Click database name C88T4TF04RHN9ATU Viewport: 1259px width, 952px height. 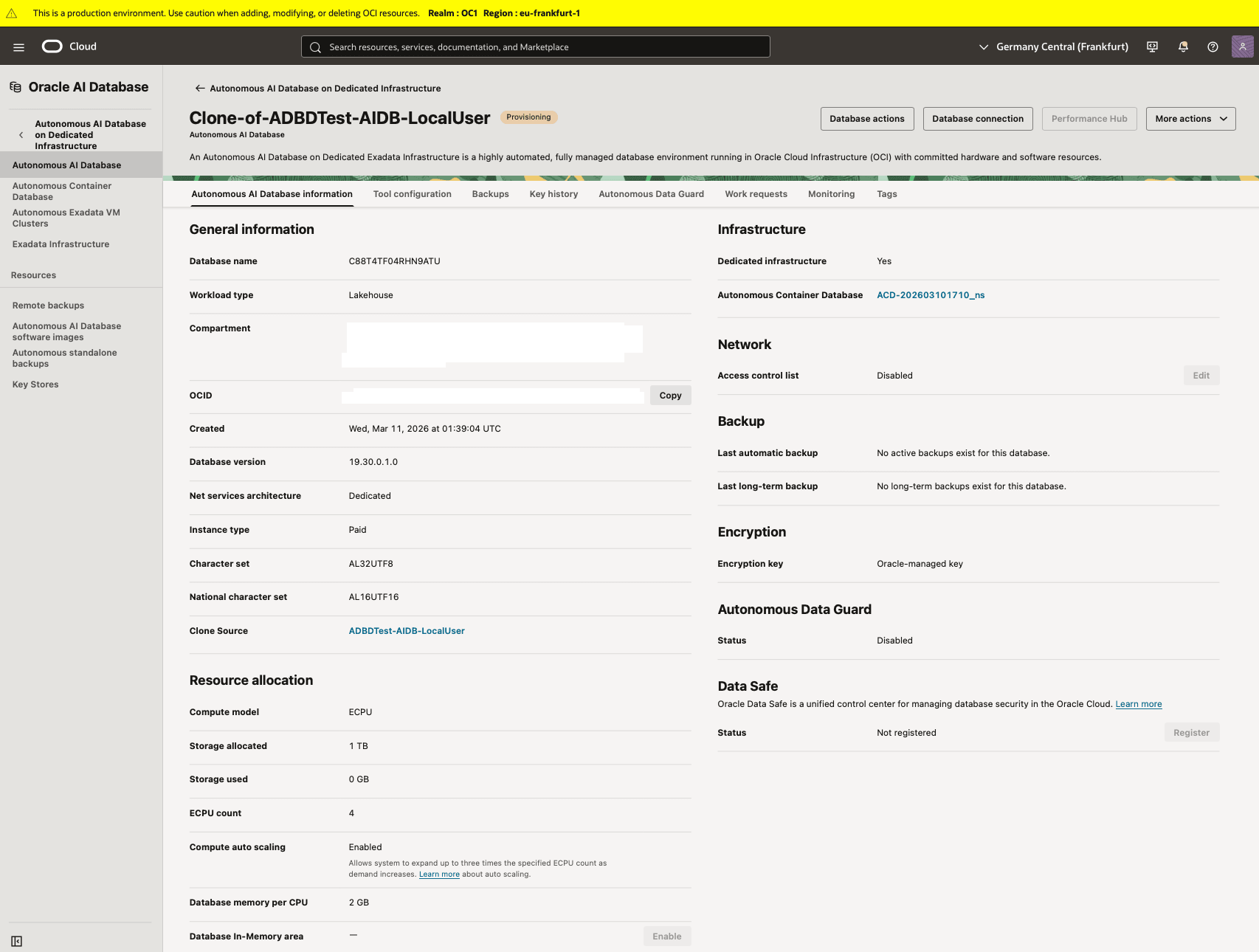click(x=394, y=261)
